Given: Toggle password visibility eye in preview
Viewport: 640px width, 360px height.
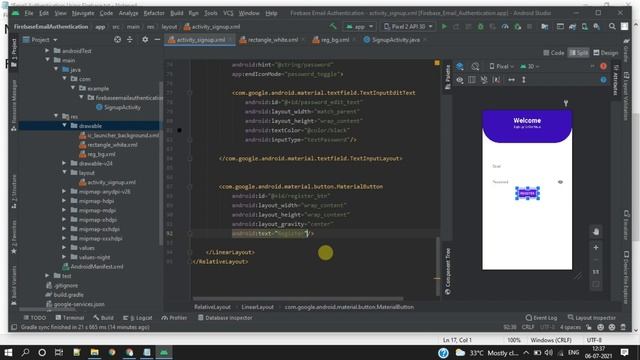Looking at the screenshot, I should point(560,182).
